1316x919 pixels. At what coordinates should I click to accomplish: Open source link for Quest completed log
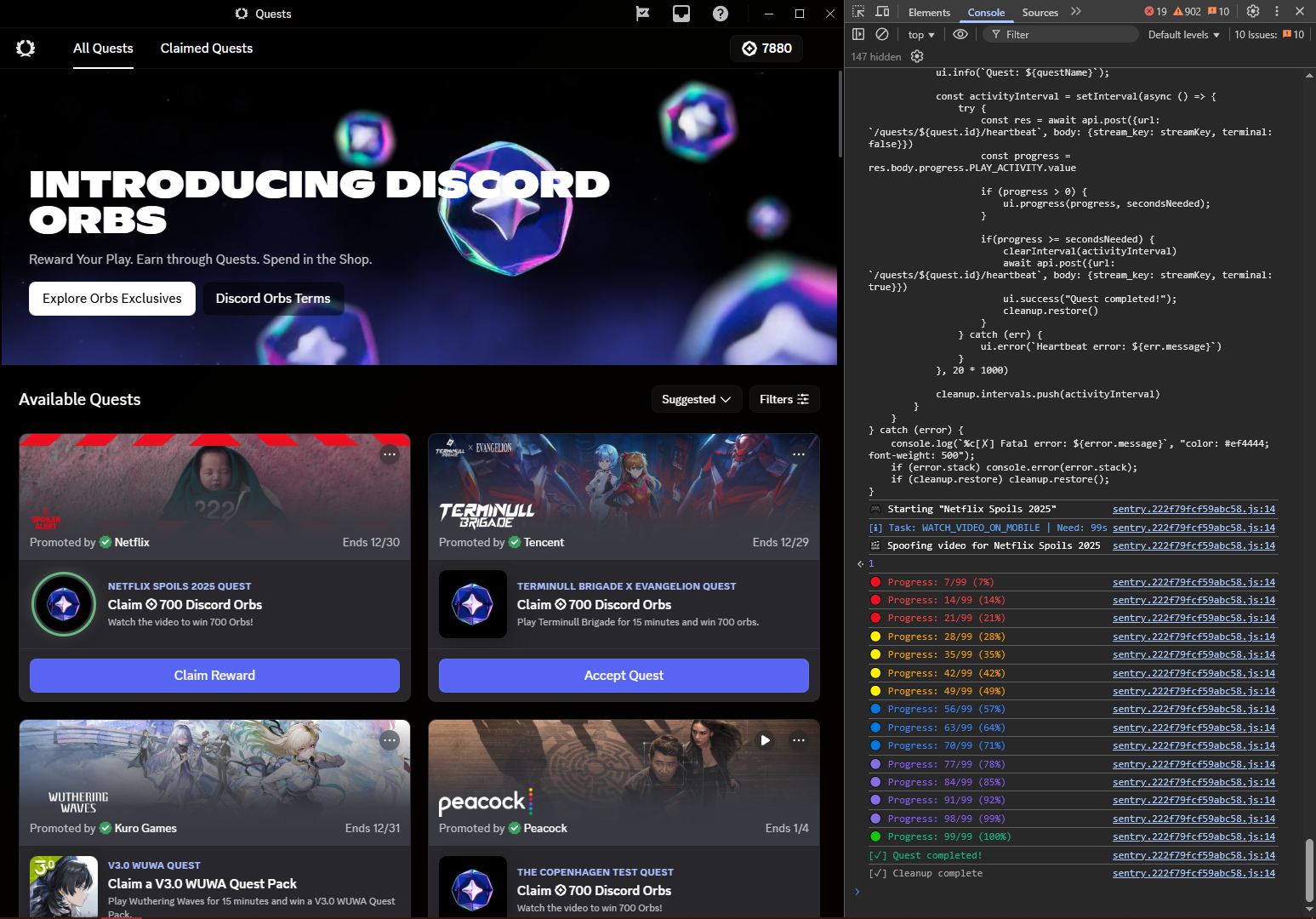click(x=1194, y=855)
